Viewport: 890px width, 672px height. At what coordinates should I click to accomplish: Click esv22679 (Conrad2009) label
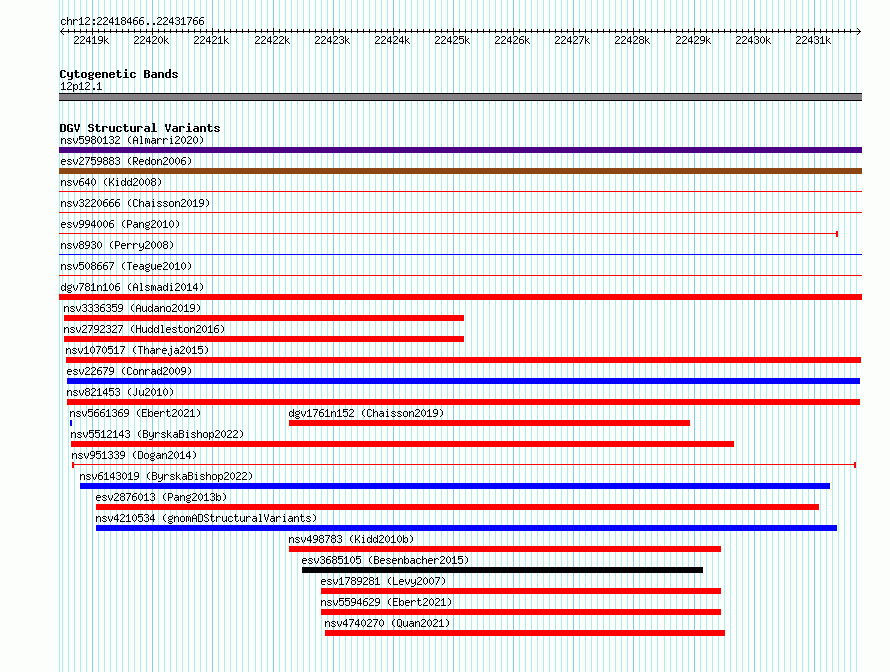129,371
